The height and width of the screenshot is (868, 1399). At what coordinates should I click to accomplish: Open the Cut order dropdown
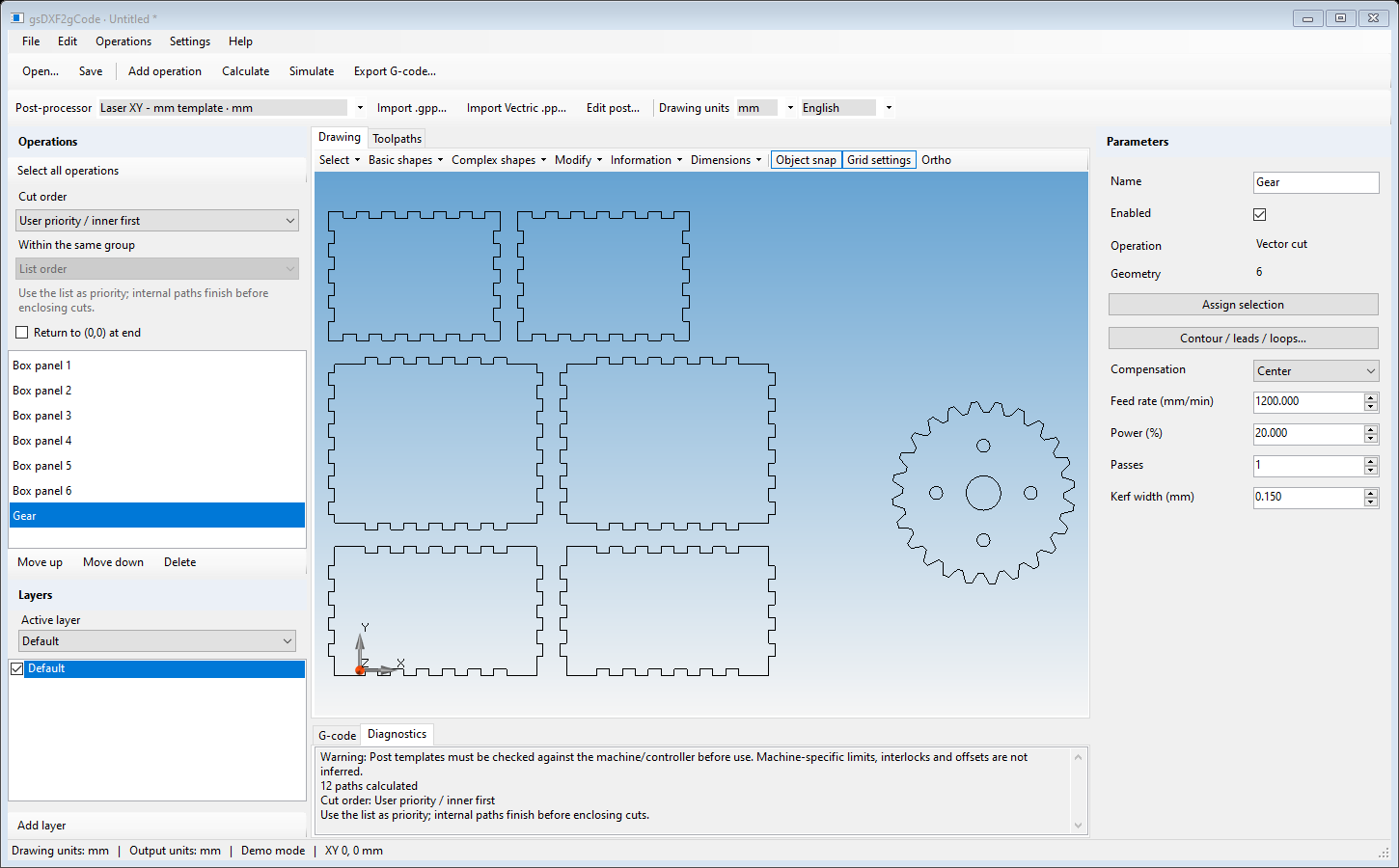(158, 221)
